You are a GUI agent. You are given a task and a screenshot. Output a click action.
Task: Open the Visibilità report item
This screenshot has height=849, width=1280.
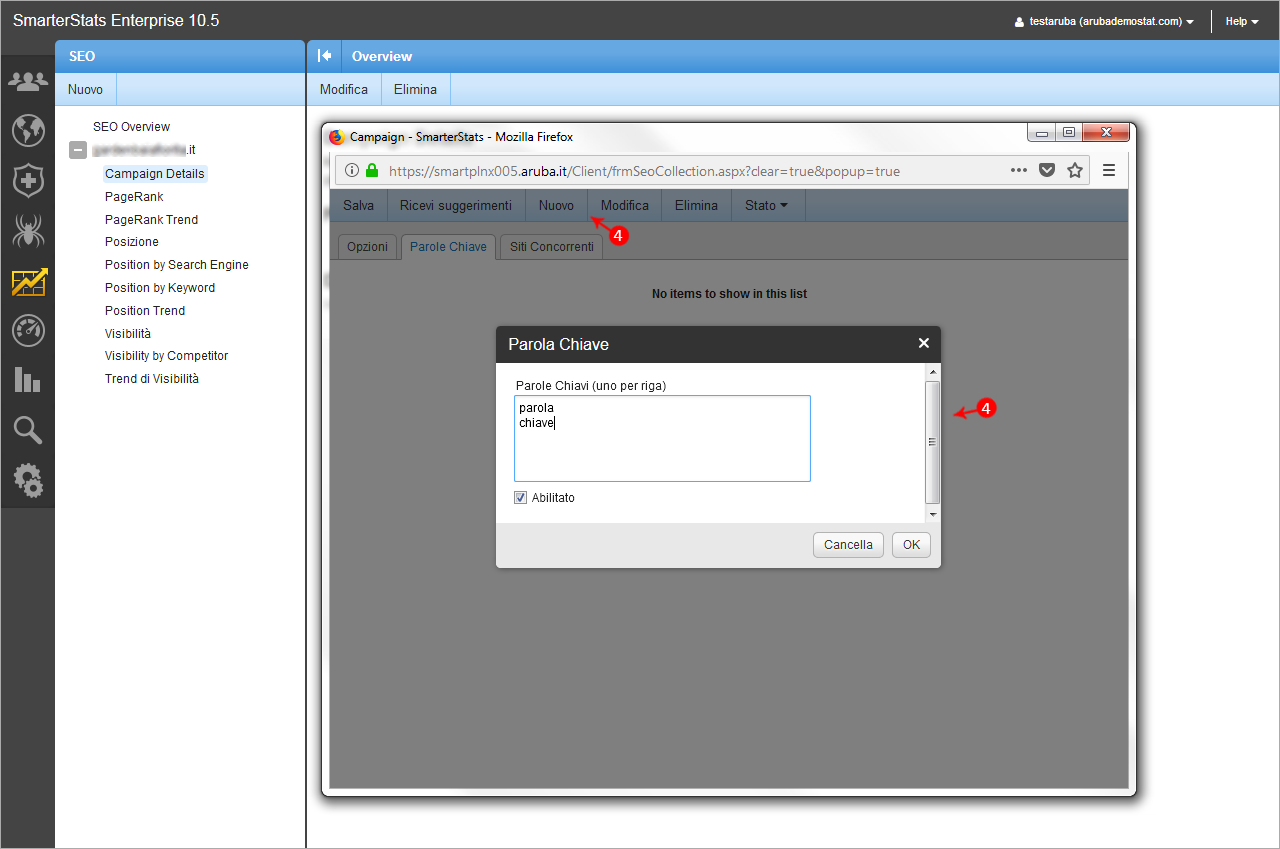[x=128, y=334]
